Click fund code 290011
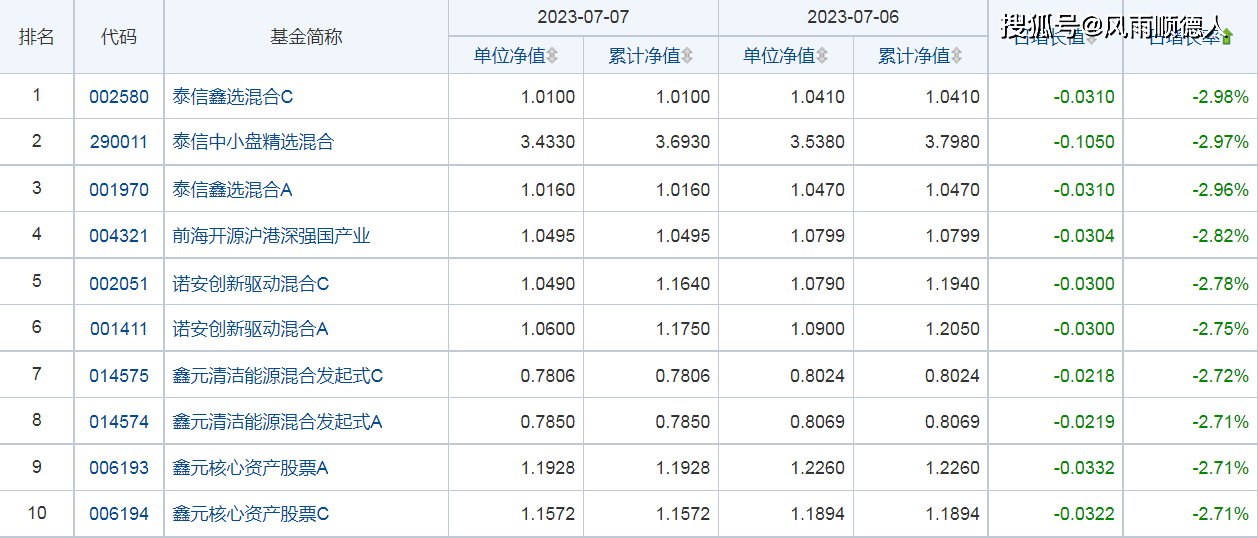1258x538 pixels. click(119, 142)
